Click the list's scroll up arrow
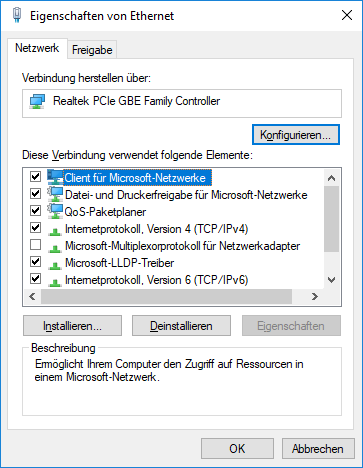This screenshot has width=363, height=468. (x=331, y=178)
